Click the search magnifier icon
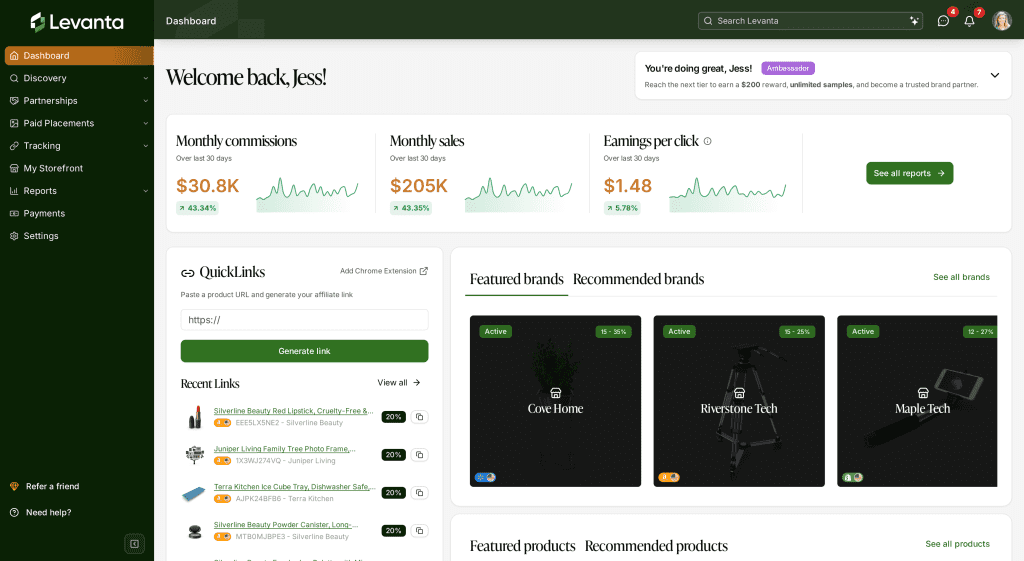Image resolution: width=1024 pixels, height=561 pixels. pos(708,21)
